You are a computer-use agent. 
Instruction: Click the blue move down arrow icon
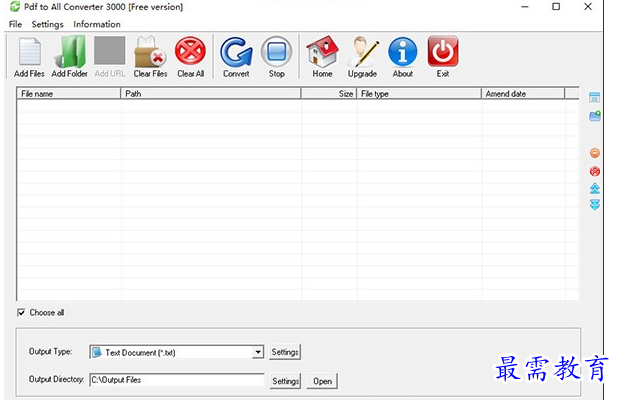pos(595,205)
